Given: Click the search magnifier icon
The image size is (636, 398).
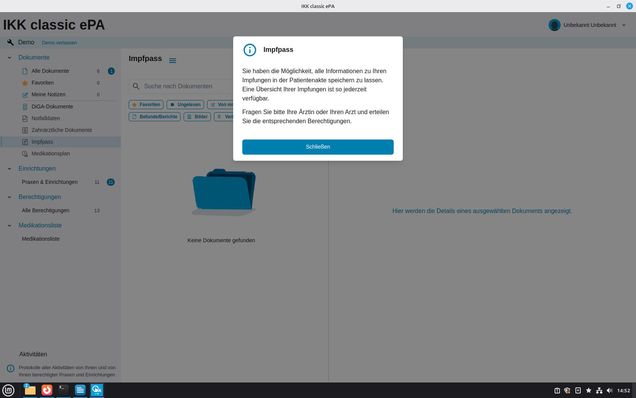Looking at the screenshot, I should pos(136,86).
